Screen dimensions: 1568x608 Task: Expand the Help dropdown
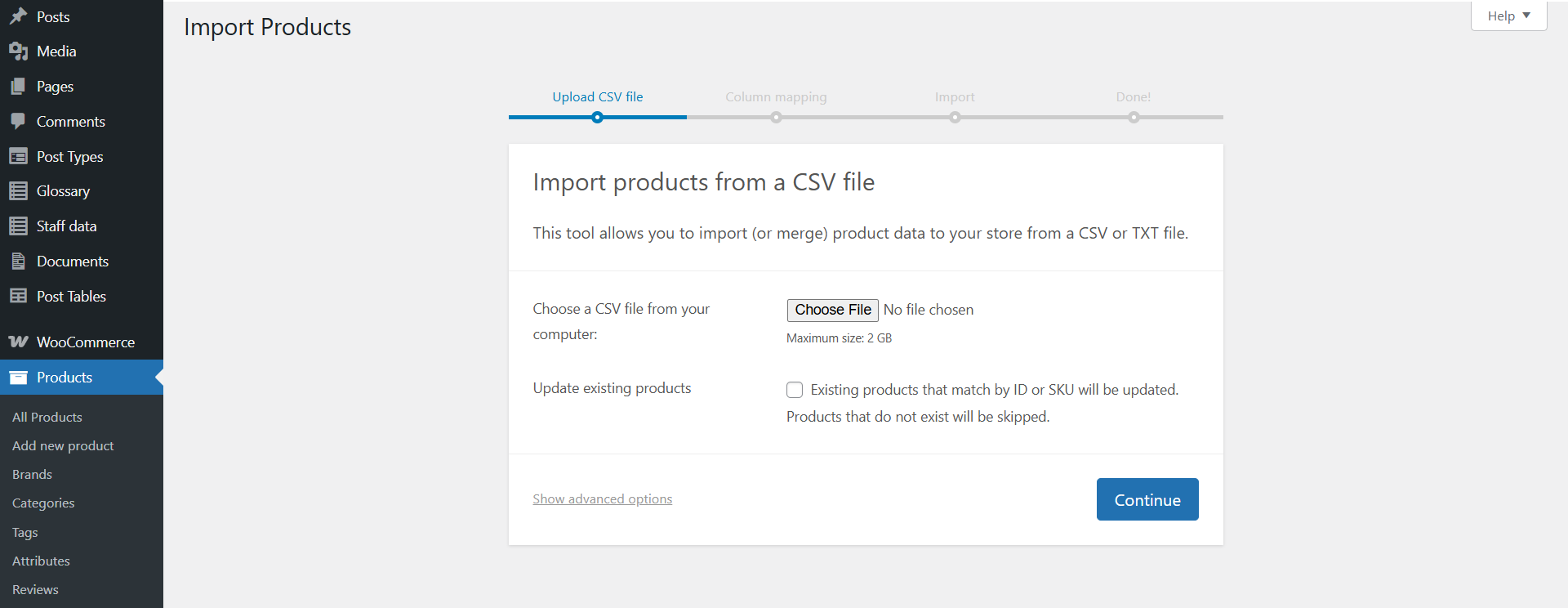coord(1508,15)
